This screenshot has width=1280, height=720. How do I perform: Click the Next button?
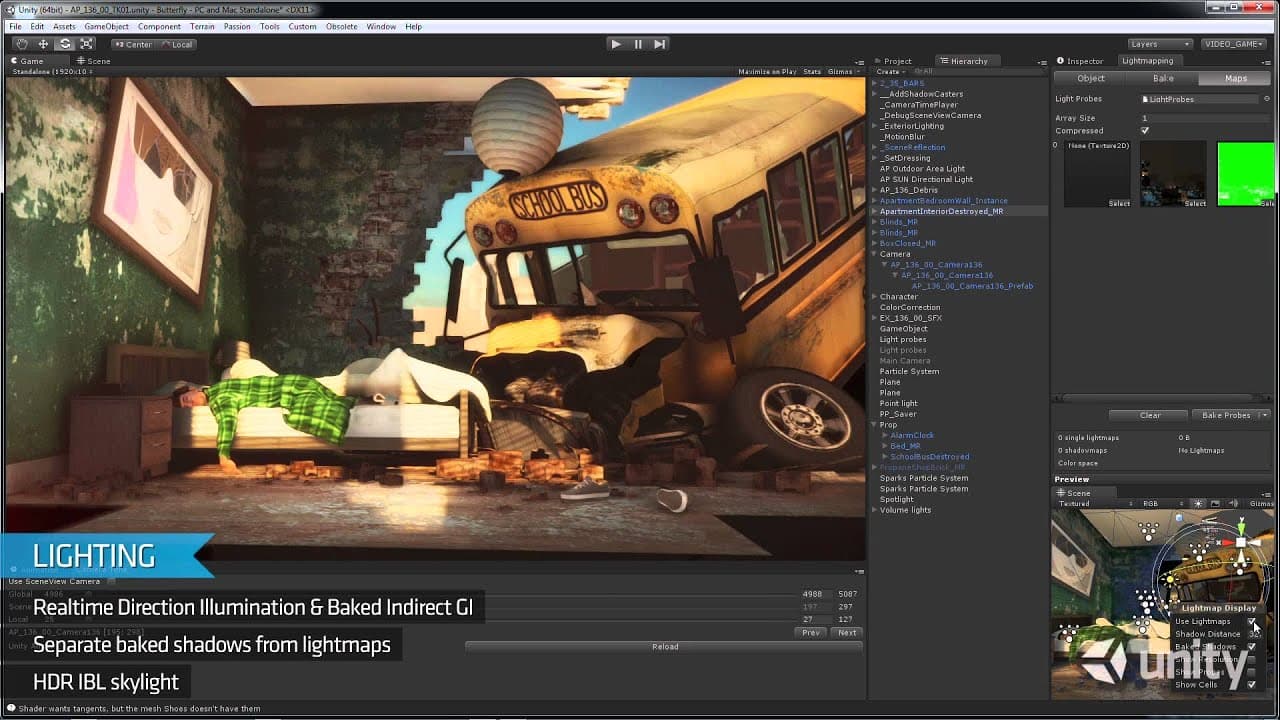click(847, 632)
